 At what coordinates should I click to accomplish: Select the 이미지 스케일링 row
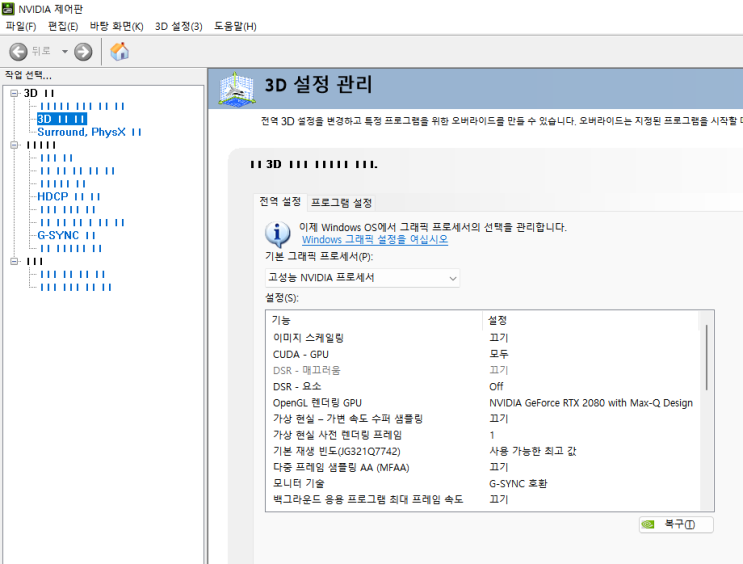click(482, 338)
